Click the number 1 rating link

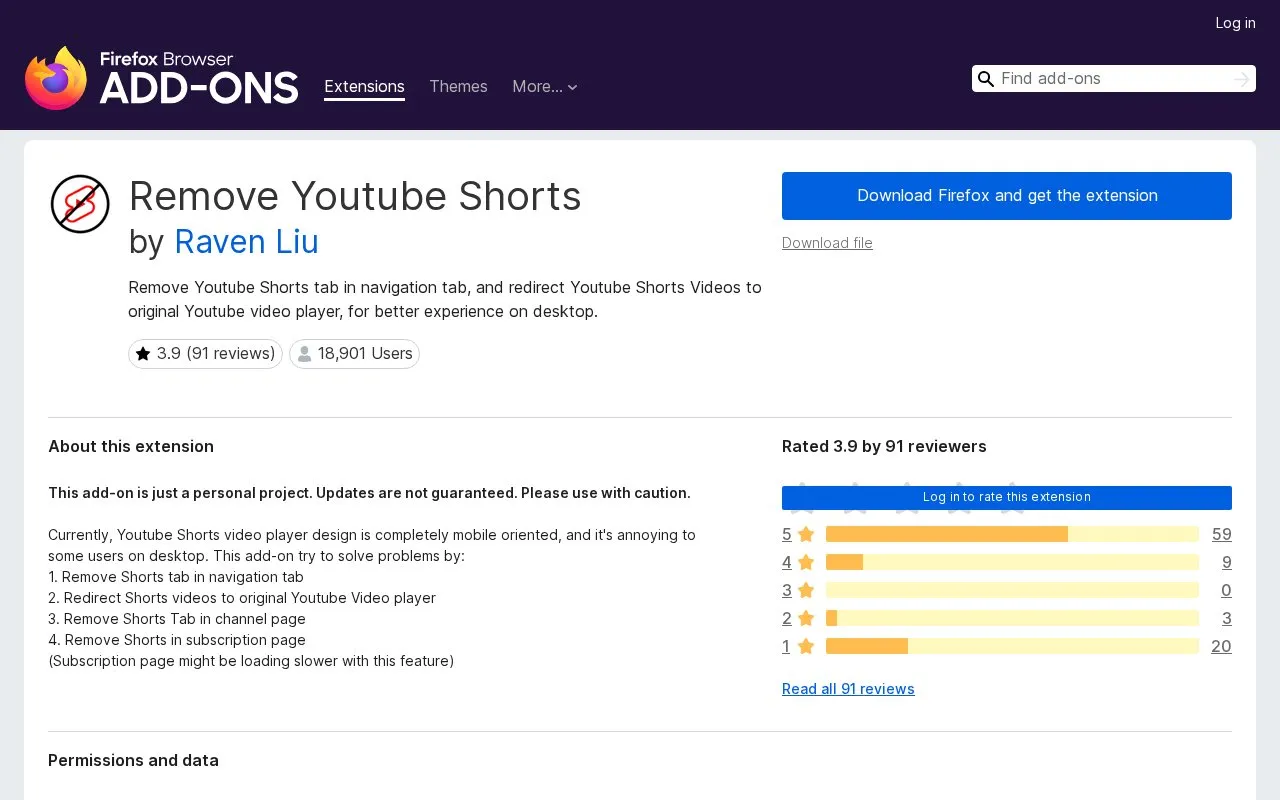coord(786,646)
